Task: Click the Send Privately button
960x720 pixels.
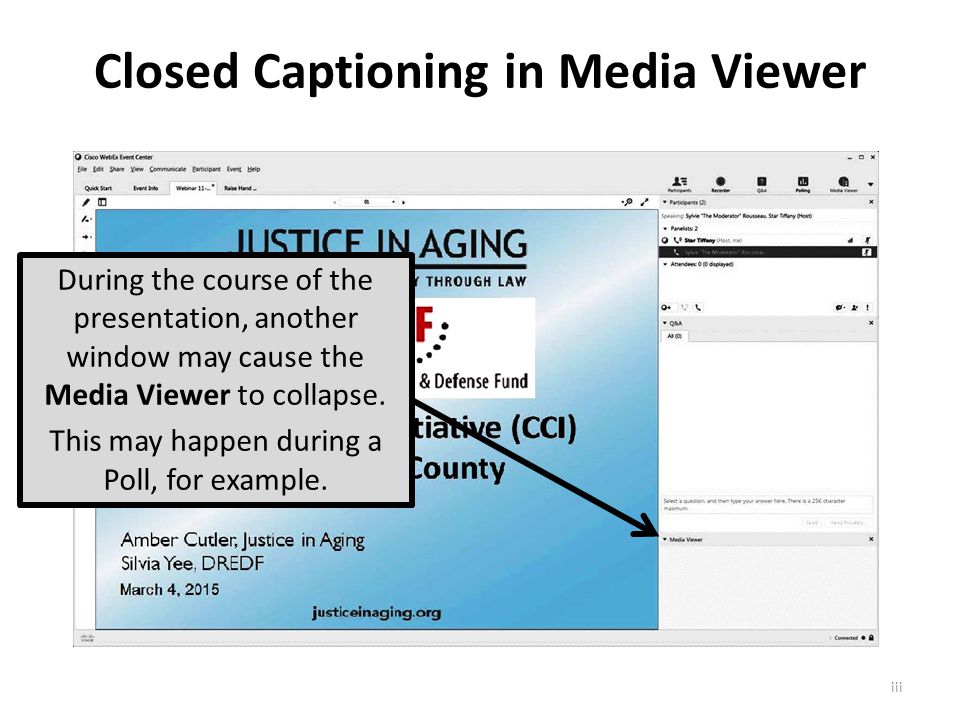Action: 848,523
